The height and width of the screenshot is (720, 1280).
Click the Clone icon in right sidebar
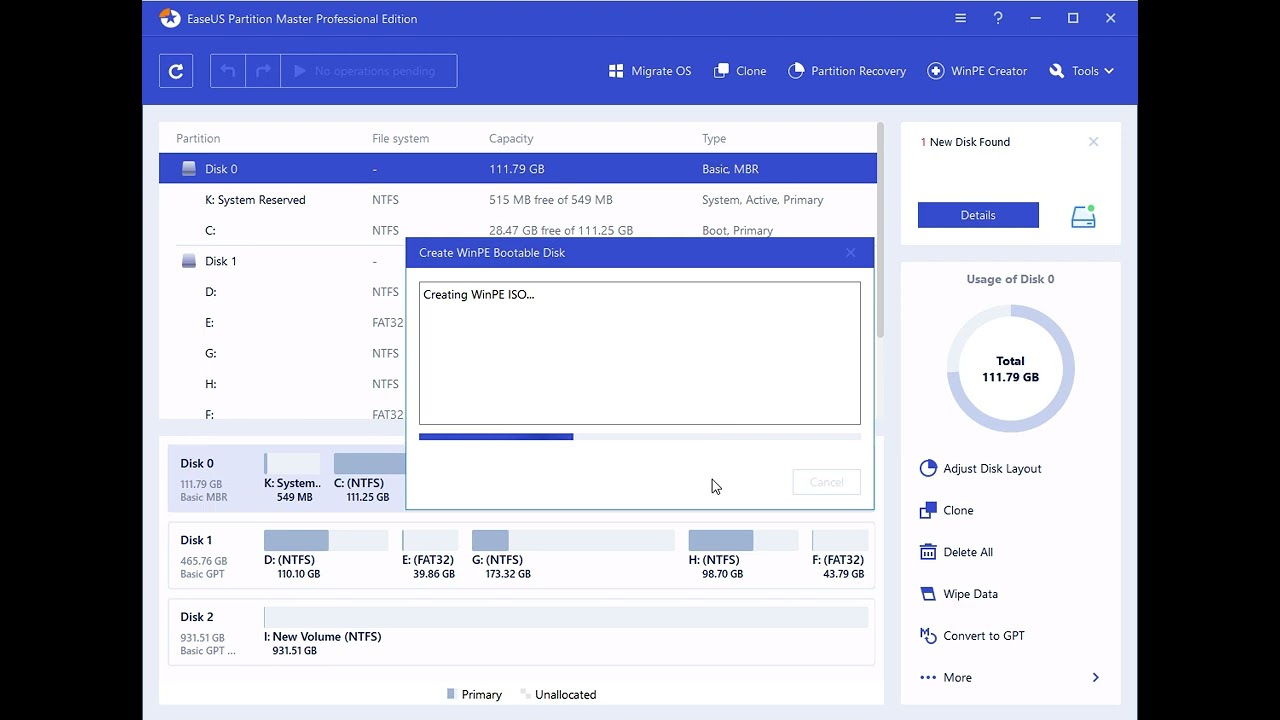click(x=928, y=510)
